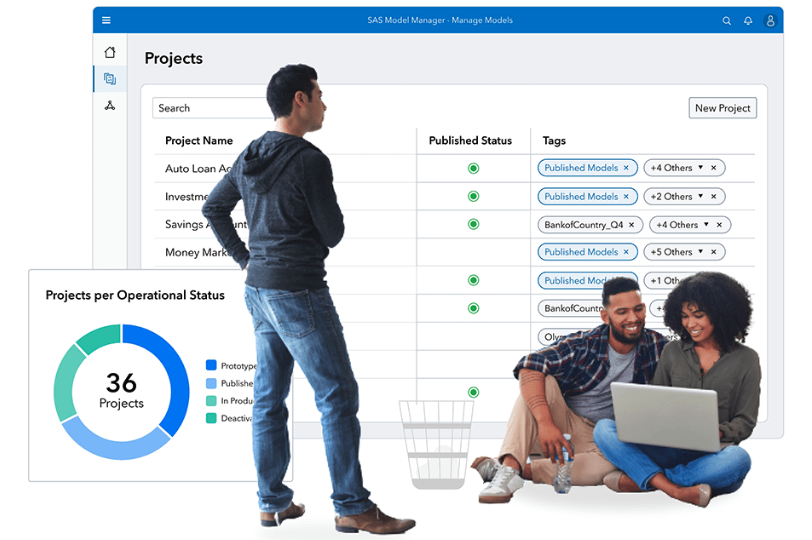The width and height of the screenshot is (812, 540).
Task: Click the Prototype legend color swatch
Action: coord(211,366)
